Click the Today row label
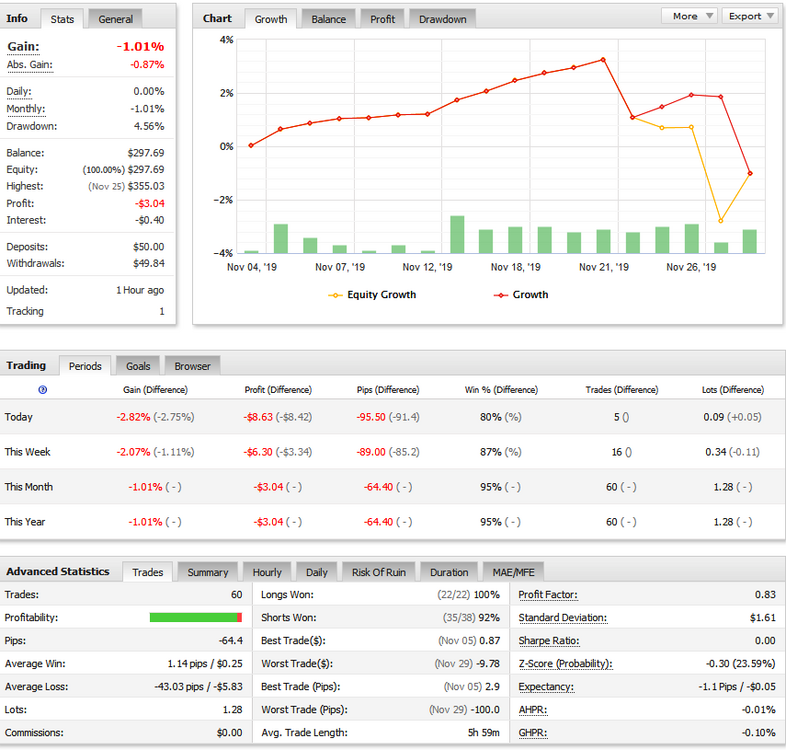The height and width of the screenshot is (750, 786). [x=19, y=417]
